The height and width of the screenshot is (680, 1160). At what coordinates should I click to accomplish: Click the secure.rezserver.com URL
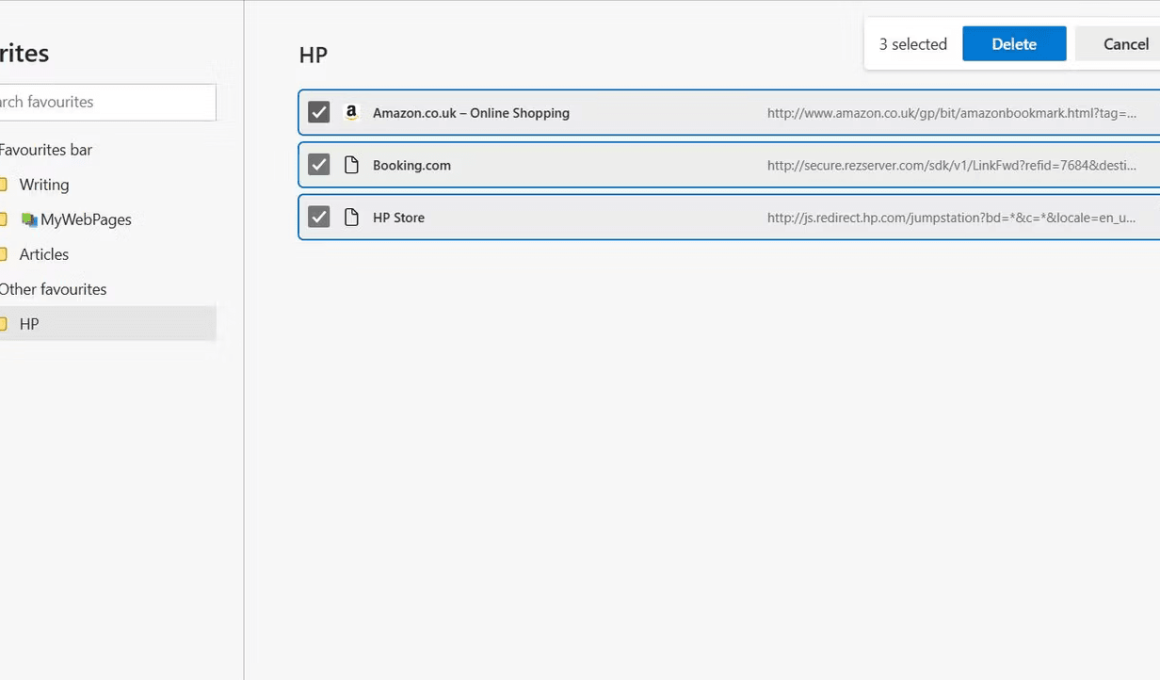[x=951, y=165]
